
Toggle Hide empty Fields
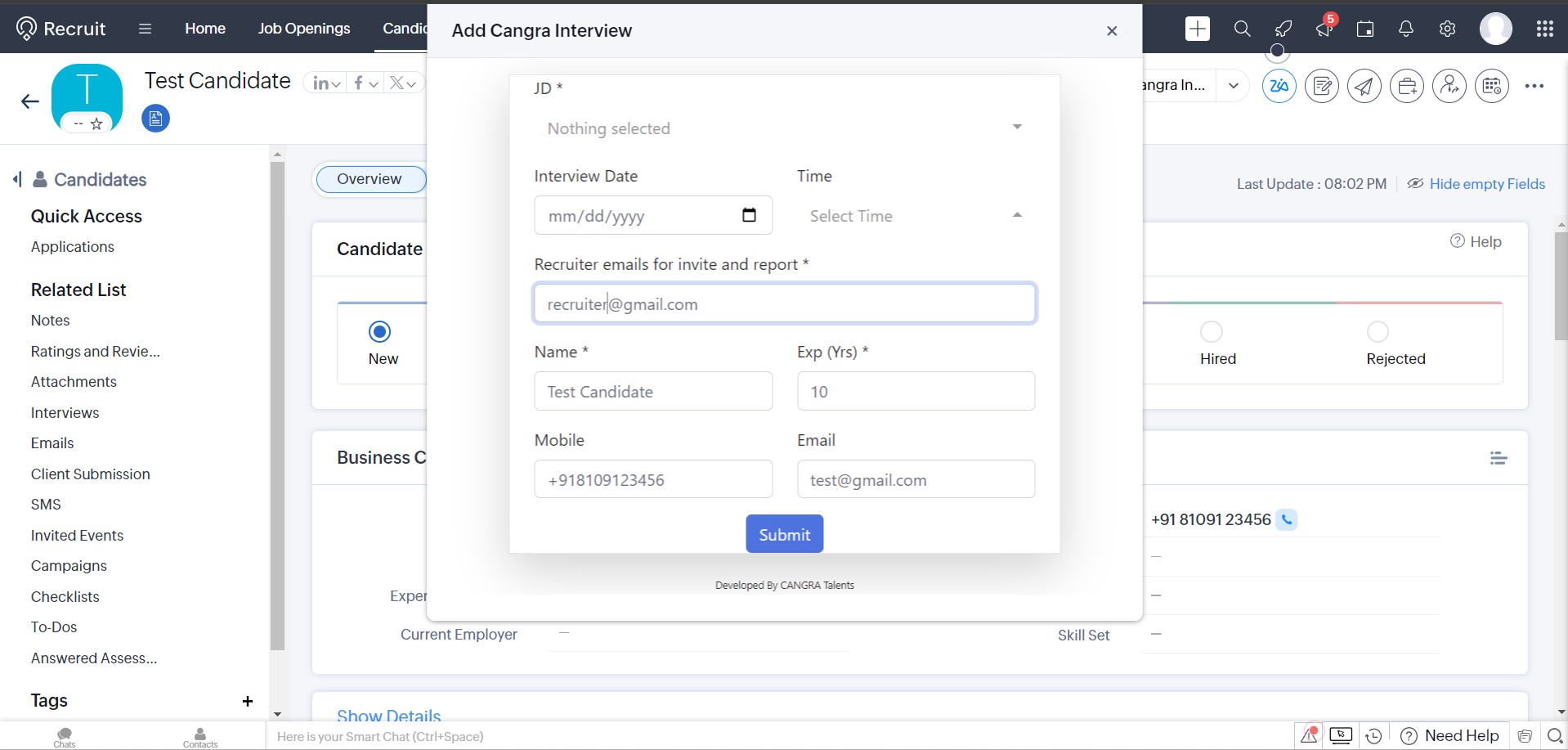pos(1476,184)
